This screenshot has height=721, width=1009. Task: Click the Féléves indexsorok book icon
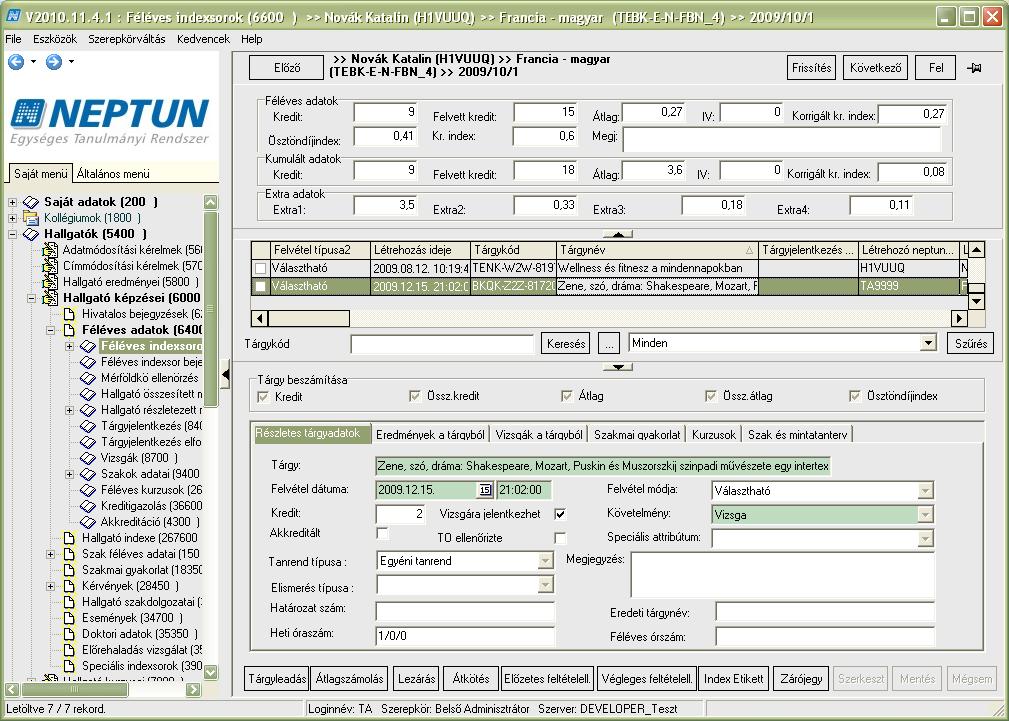pos(88,346)
